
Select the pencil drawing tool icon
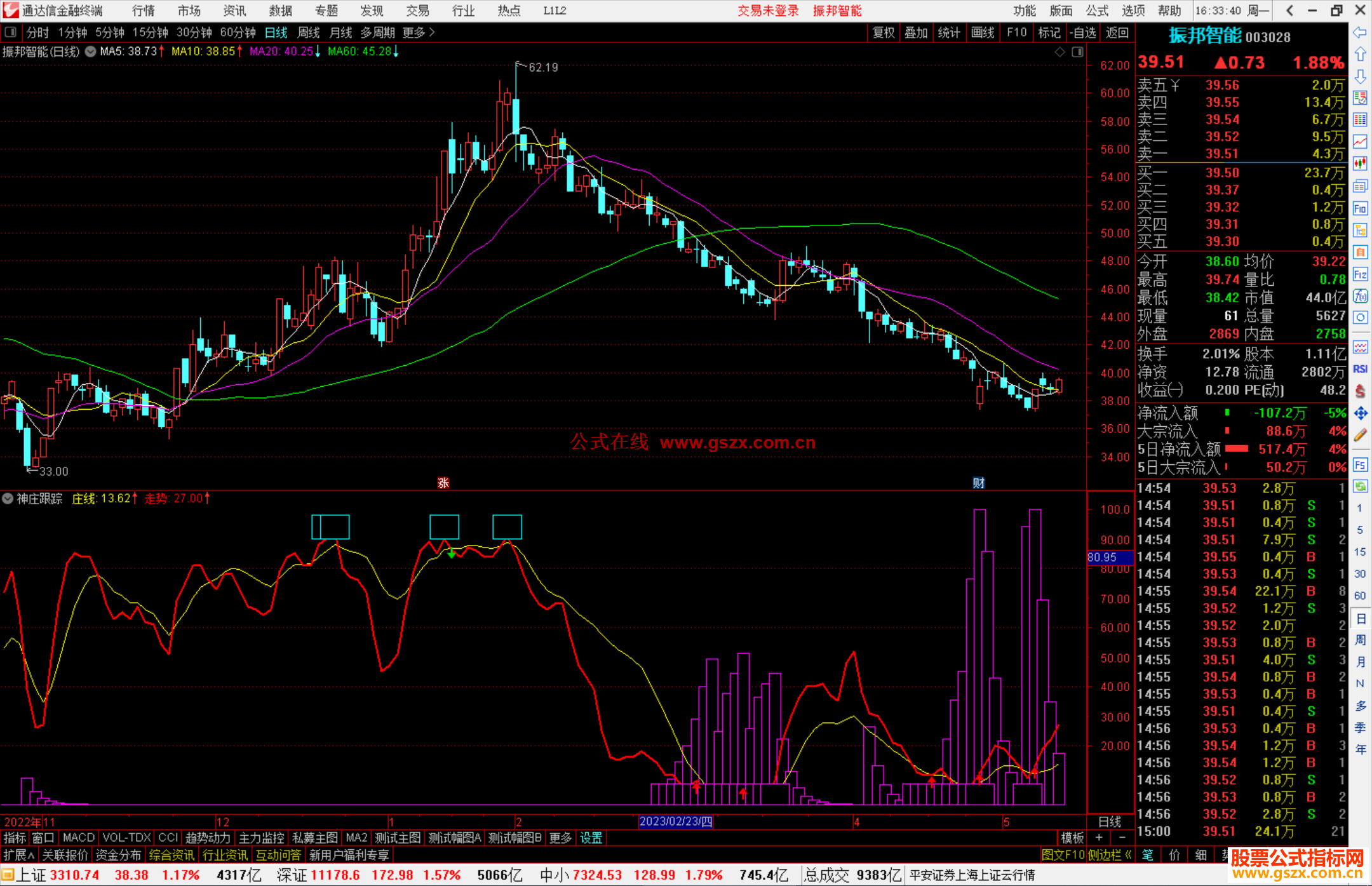click(1360, 436)
